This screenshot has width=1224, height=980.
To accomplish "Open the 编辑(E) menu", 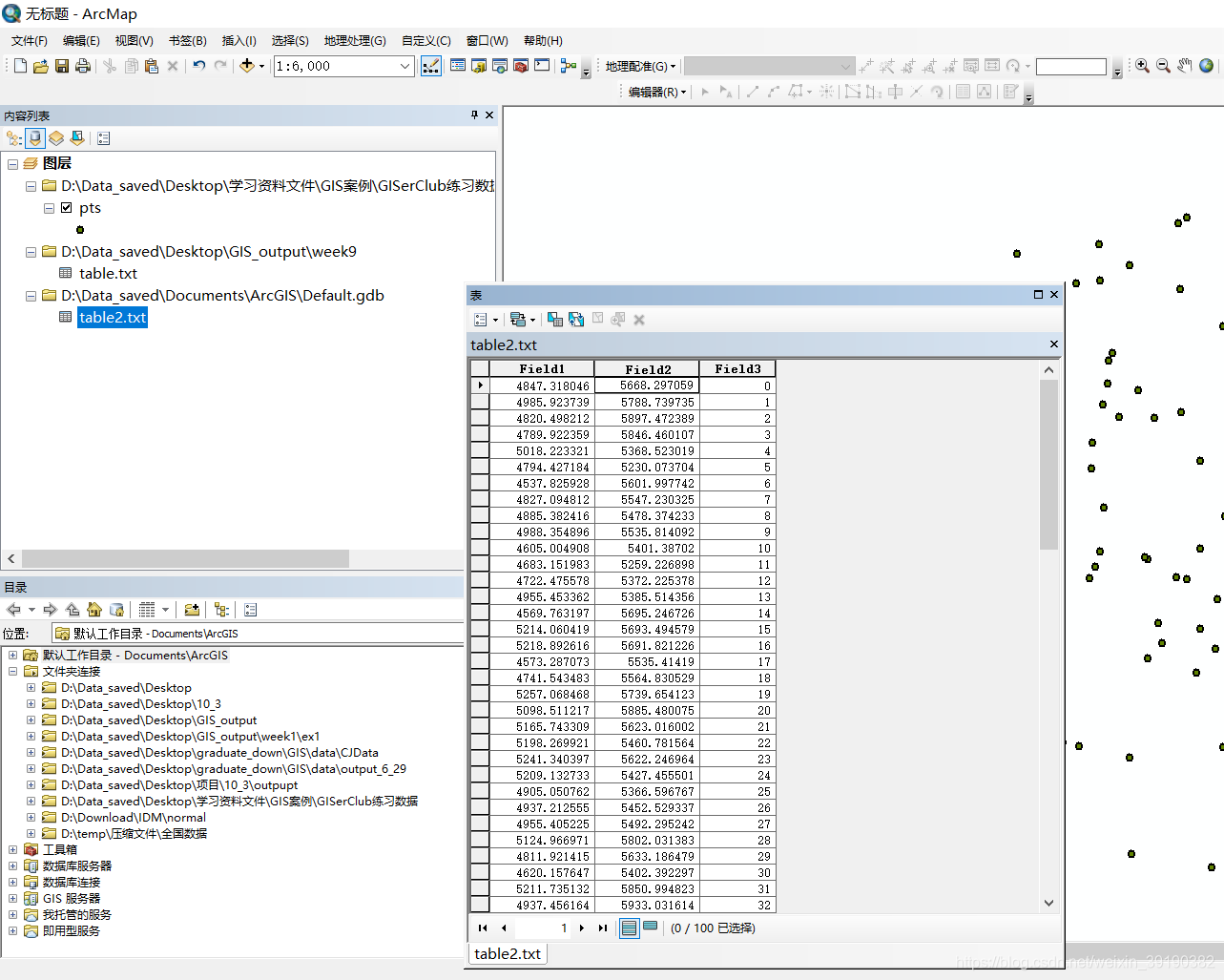I will 81,40.
